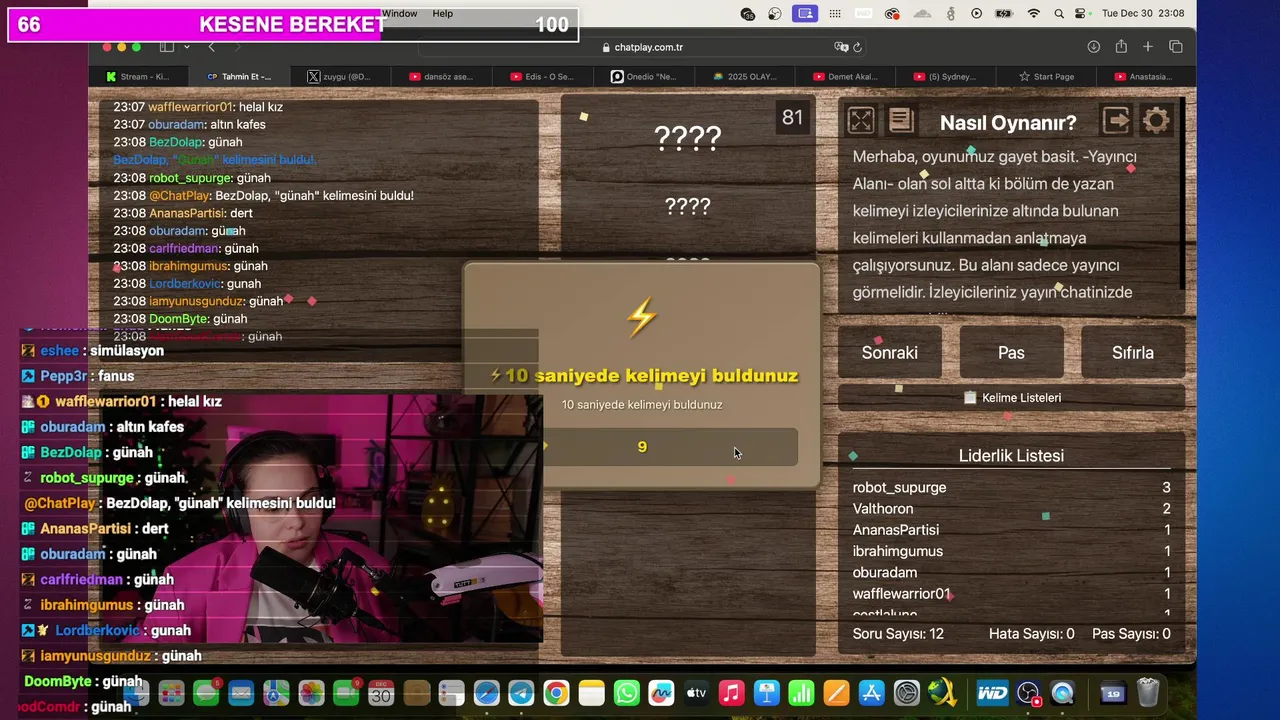Click the Liderlik Listesi heading

(x=1011, y=456)
